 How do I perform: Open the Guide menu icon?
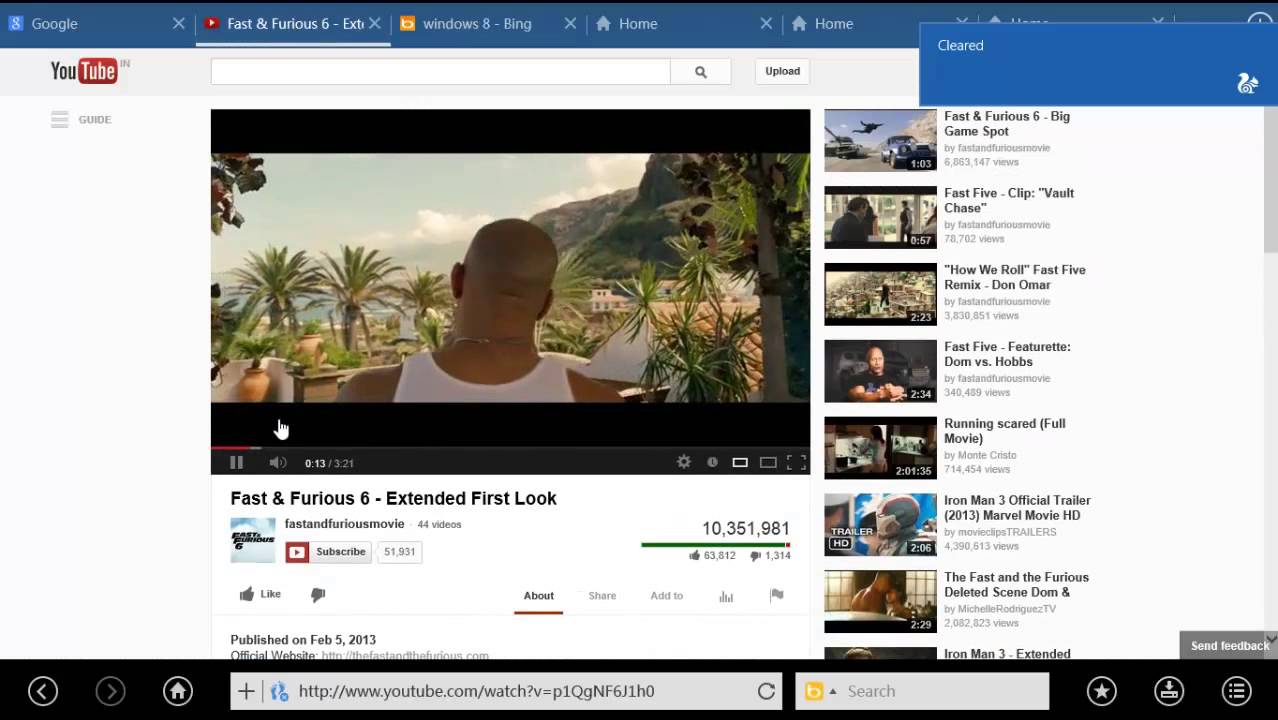(x=60, y=119)
